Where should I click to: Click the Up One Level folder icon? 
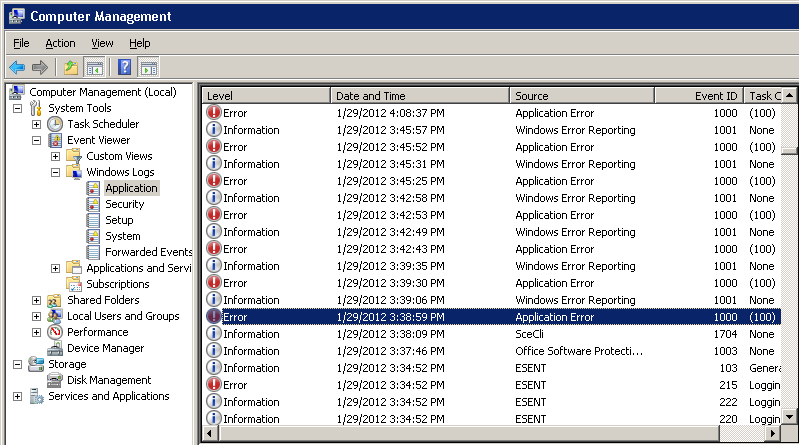[x=70, y=68]
